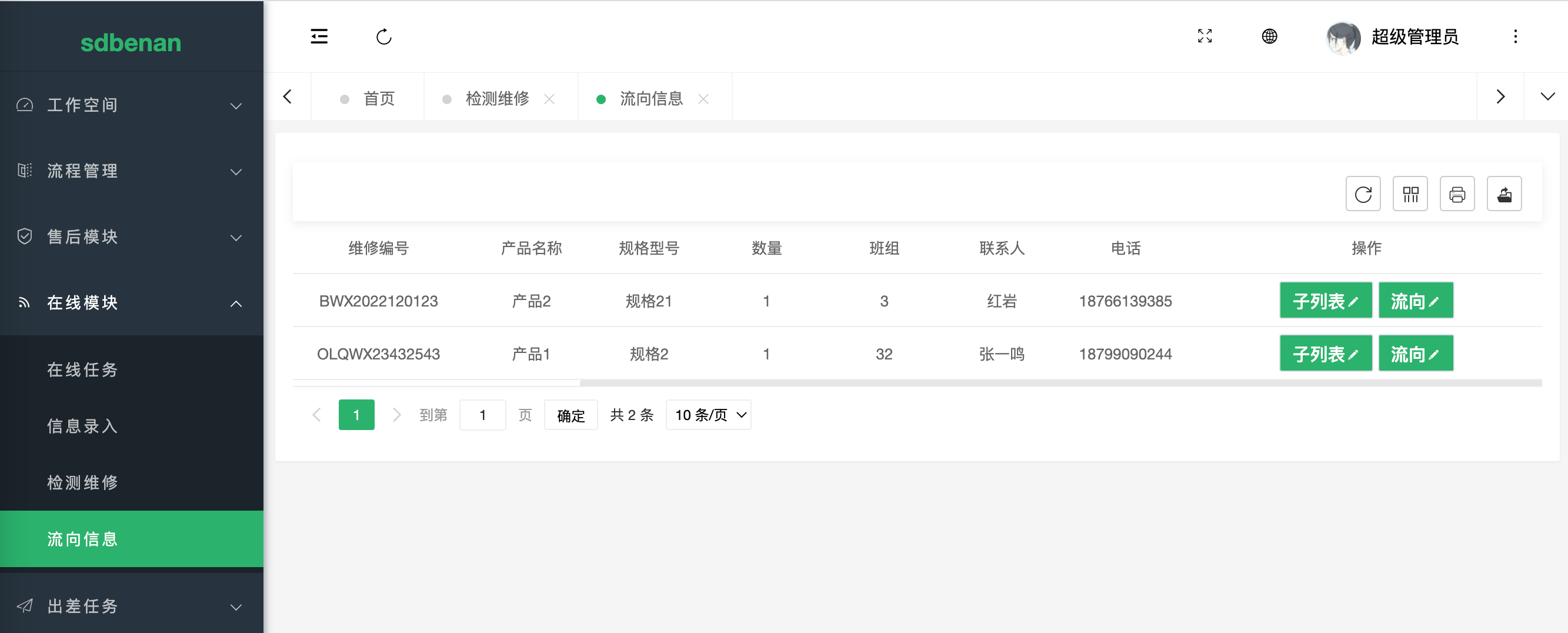This screenshot has height=633, width=1568.
Task: Close the 流向信息 tab
Action: pos(703,99)
